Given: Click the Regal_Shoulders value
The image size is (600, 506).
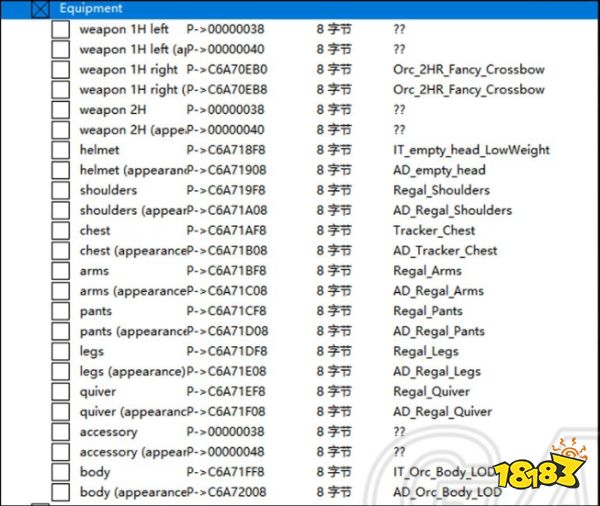Looking at the screenshot, I should tap(441, 190).
